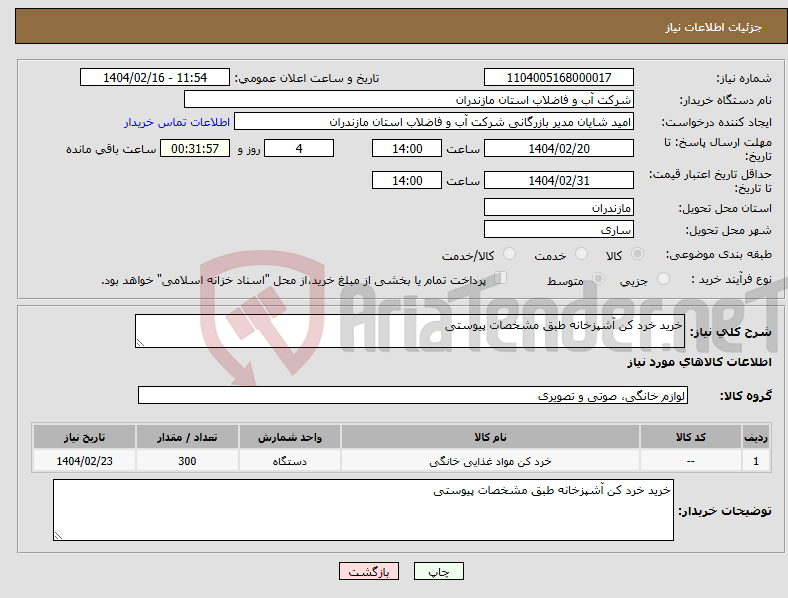Click the price validity time 14:00 field

tap(407, 180)
